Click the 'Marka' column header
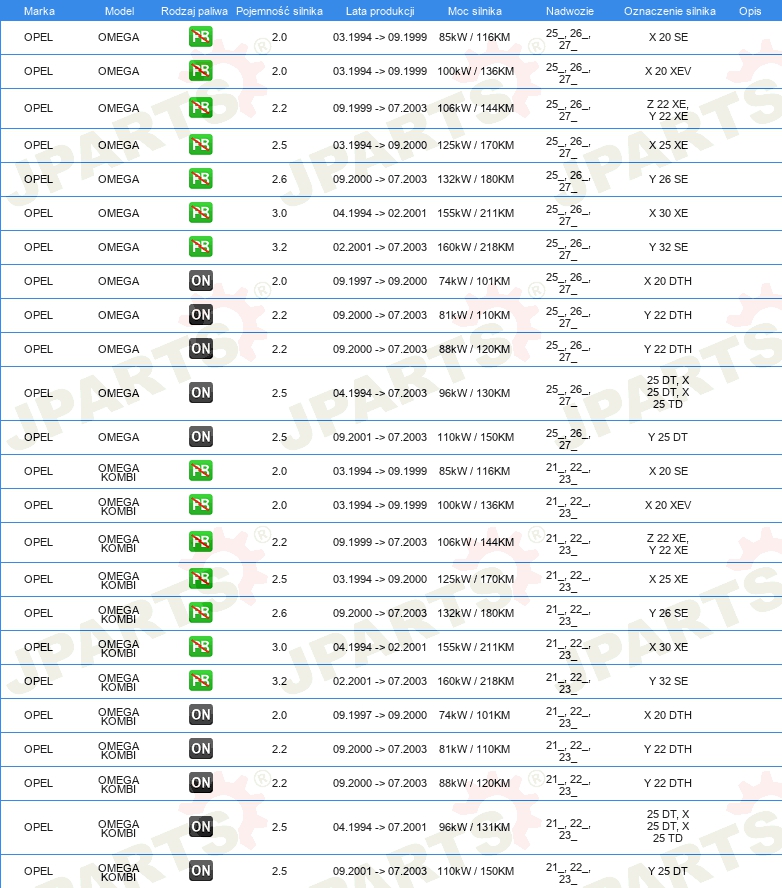This screenshot has width=782, height=888. pos(39,11)
